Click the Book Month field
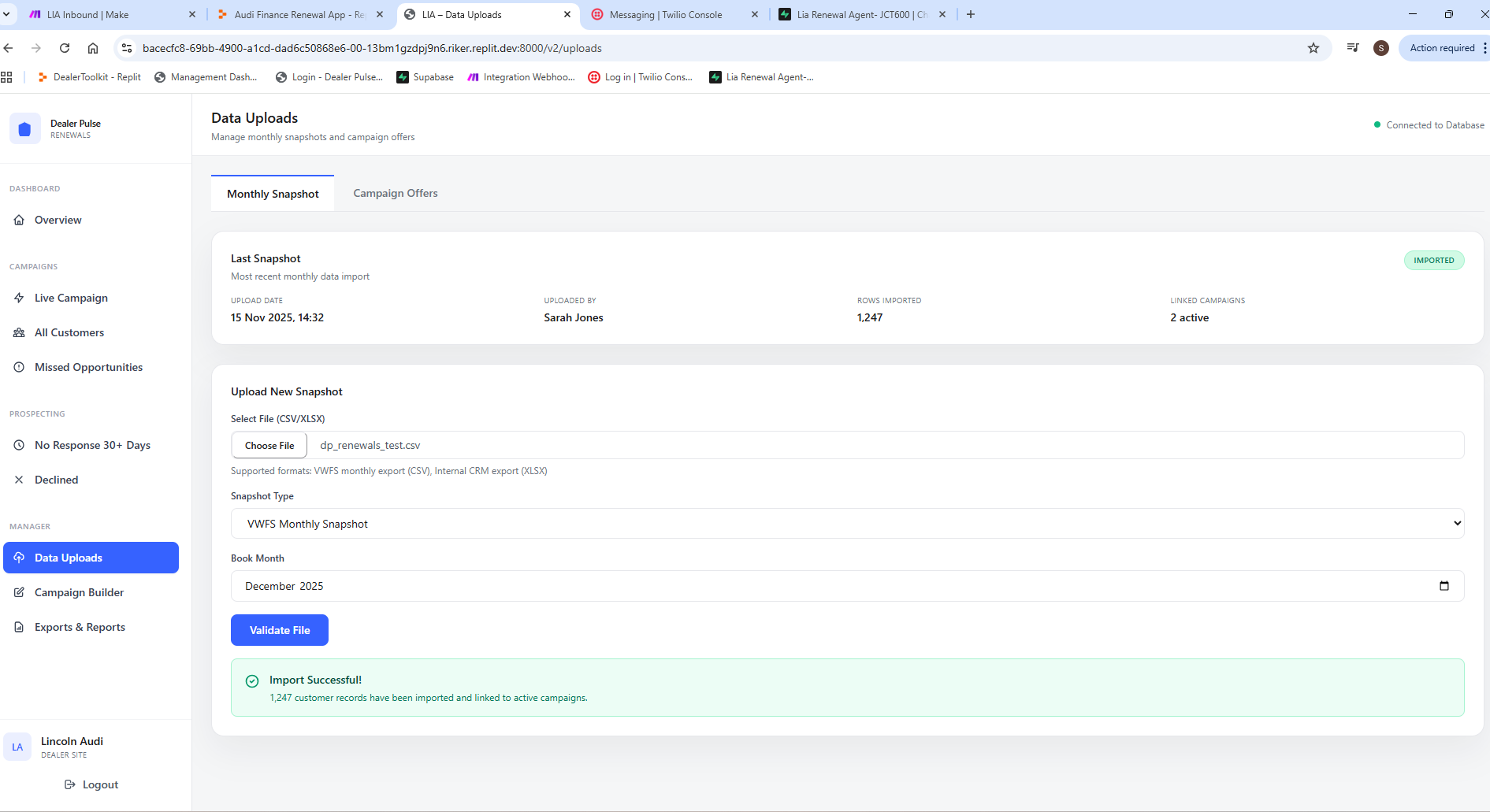 (847, 586)
